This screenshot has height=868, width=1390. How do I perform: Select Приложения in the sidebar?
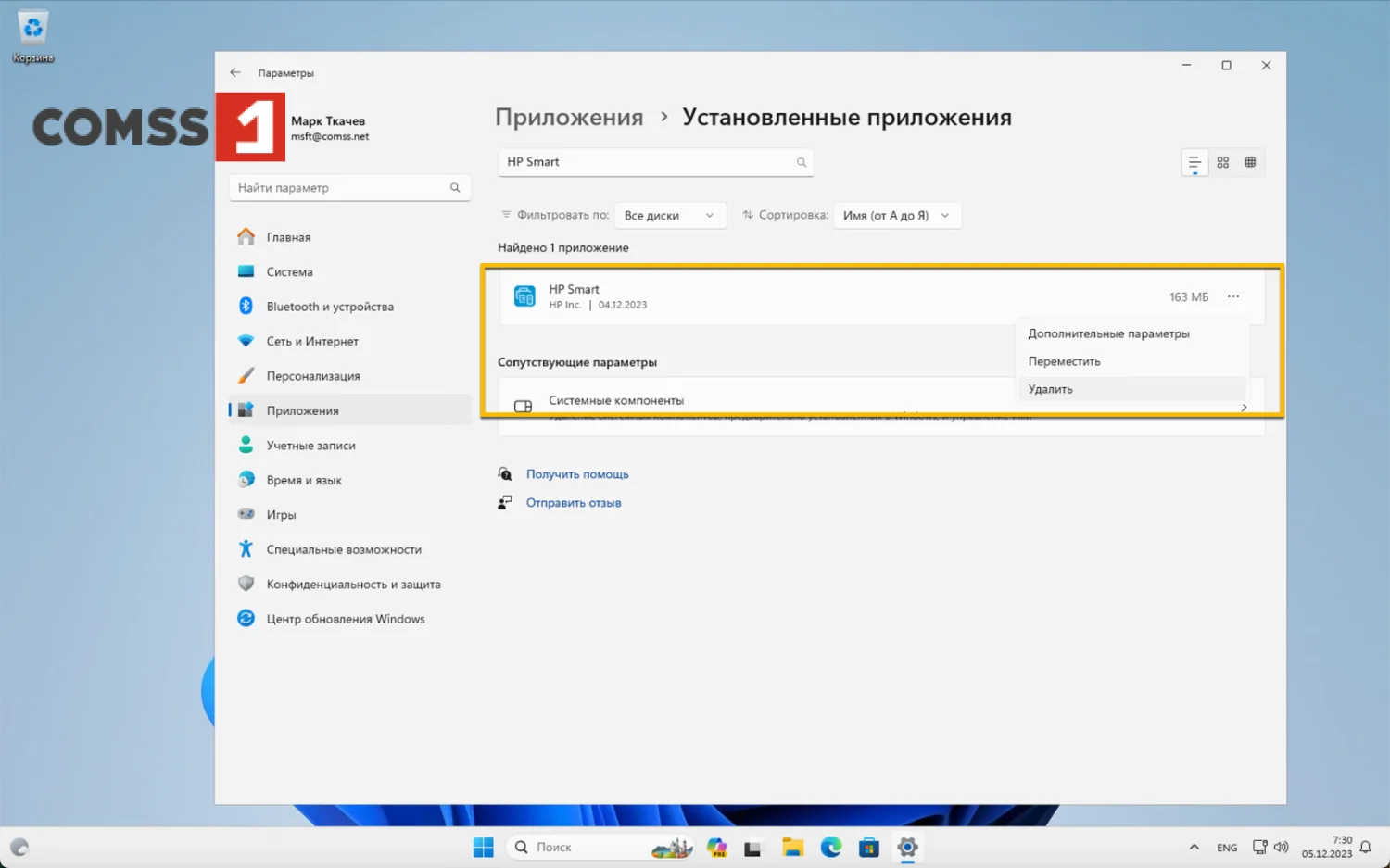coord(349,410)
